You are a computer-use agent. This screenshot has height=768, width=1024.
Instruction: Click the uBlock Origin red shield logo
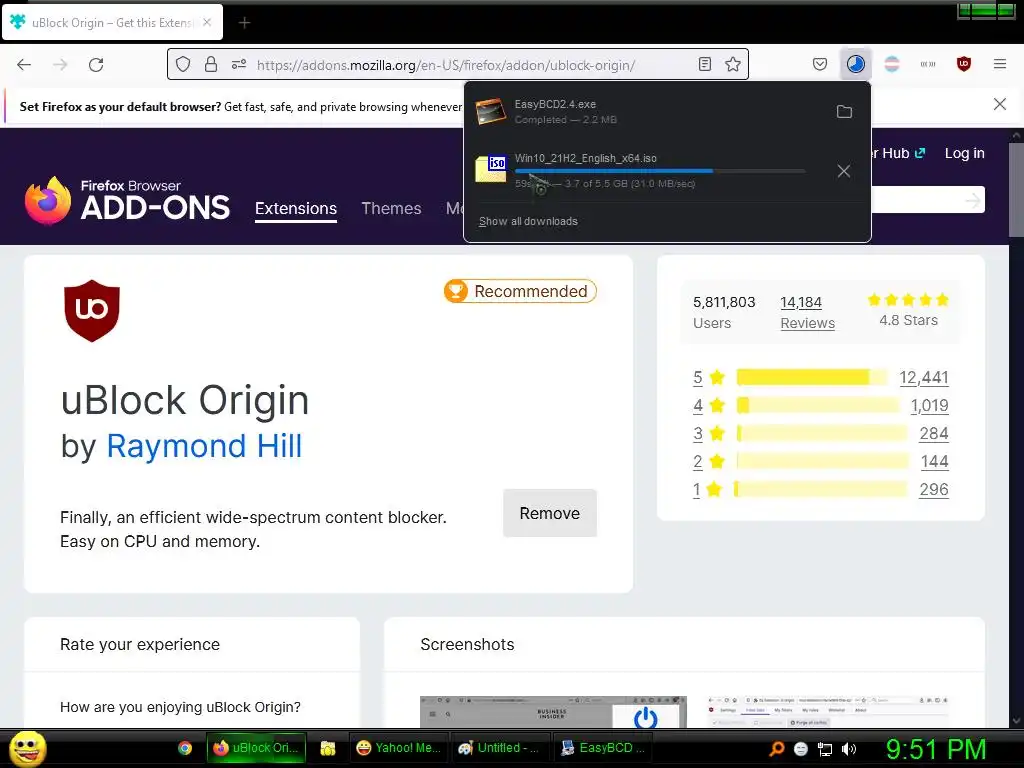tap(92, 311)
